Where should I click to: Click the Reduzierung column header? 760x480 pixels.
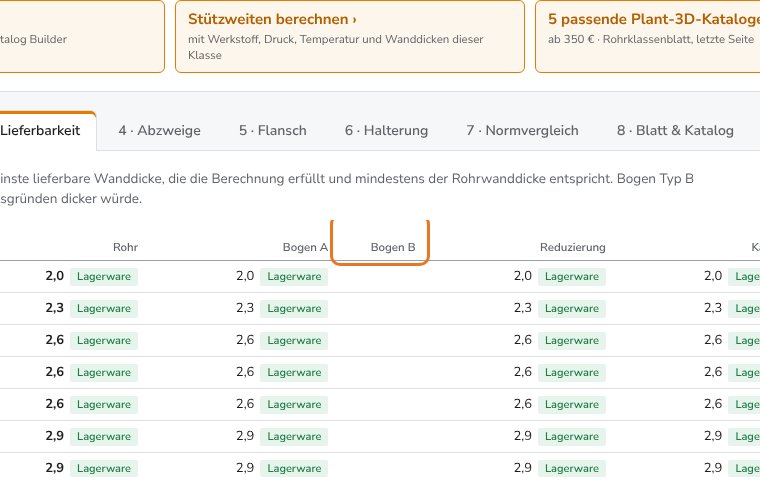(x=573, y=247)
